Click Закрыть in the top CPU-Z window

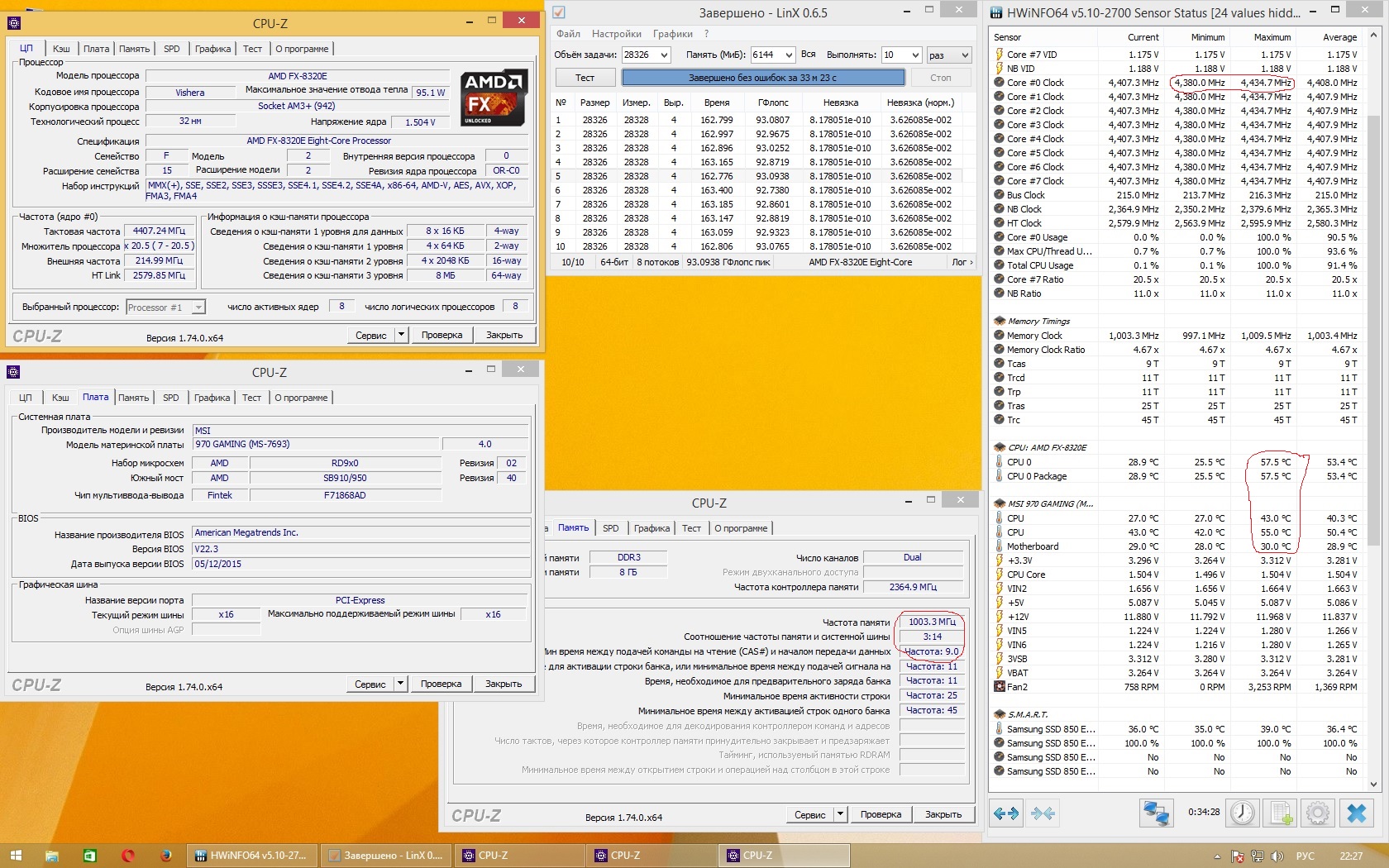[x=504, y=335]
